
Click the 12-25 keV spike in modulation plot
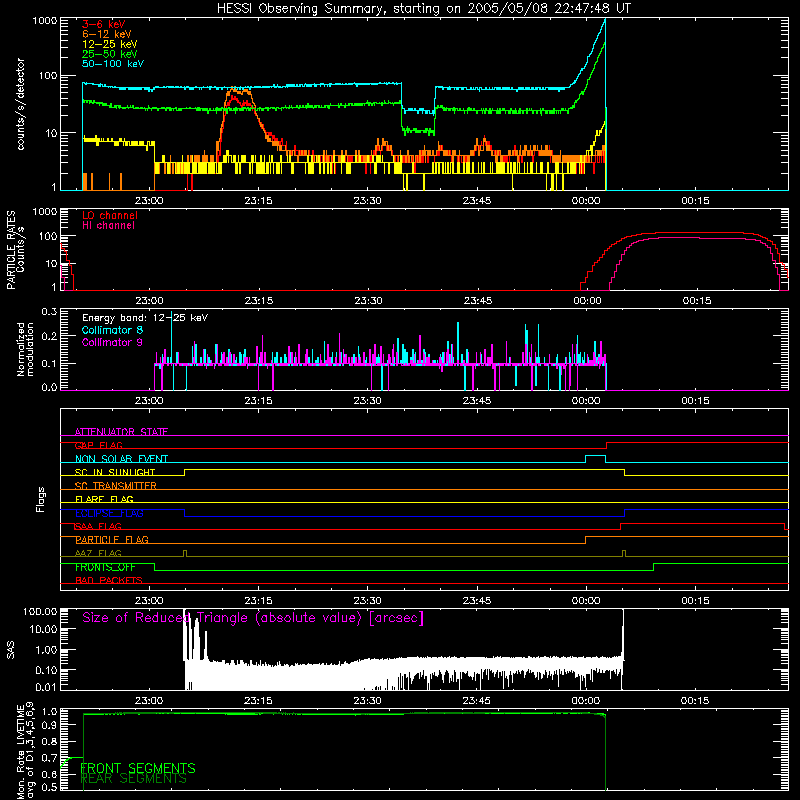click(171, 337)
